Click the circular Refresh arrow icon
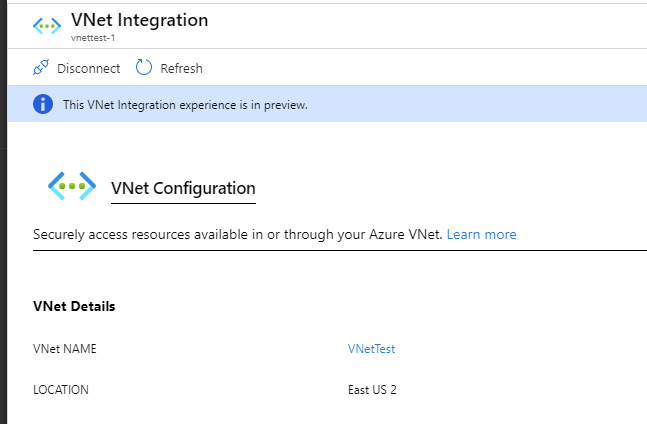Screen dimensions: 647x424 [x=144, y=68]
